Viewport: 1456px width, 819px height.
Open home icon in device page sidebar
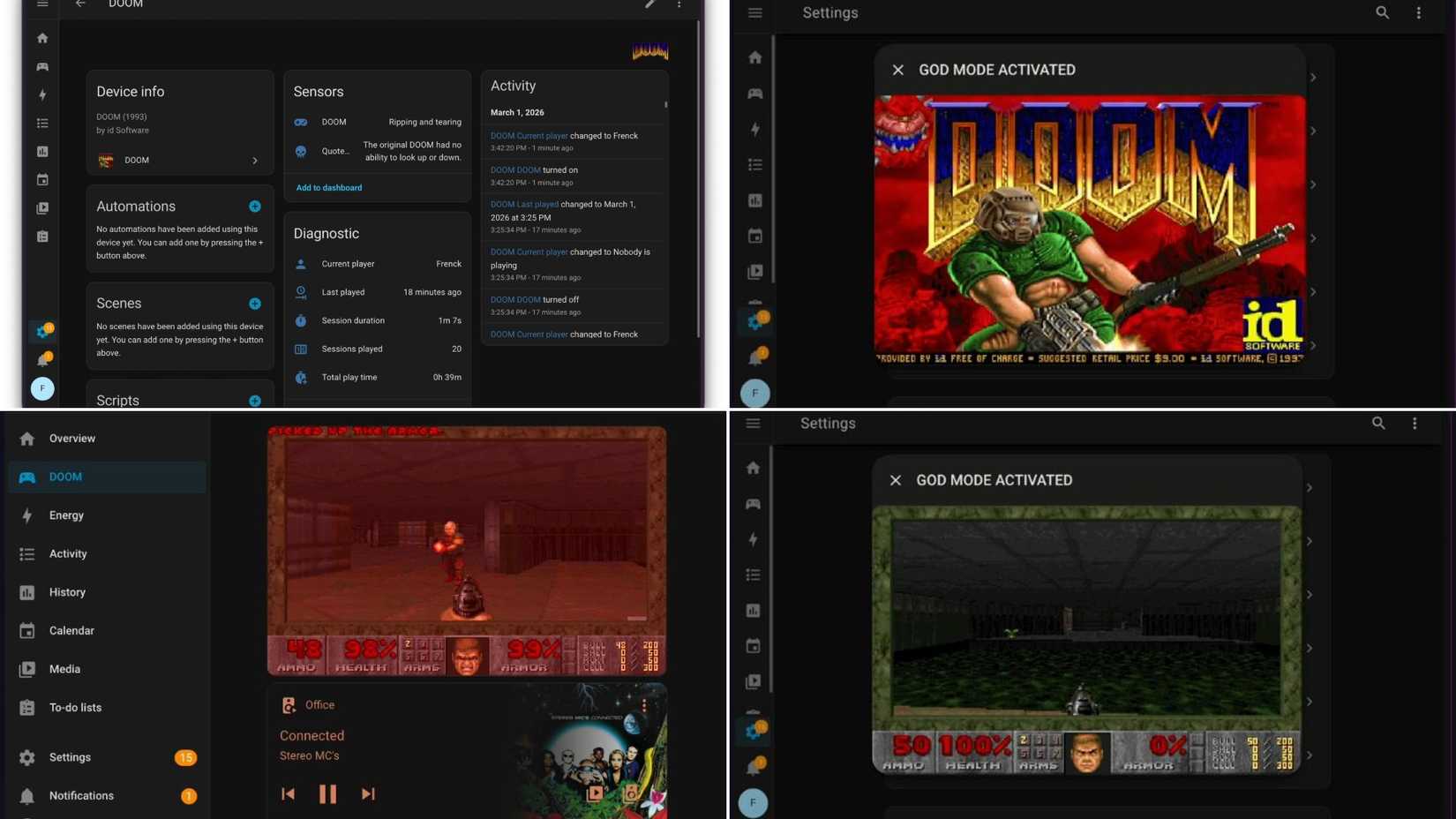pos(42,38)
